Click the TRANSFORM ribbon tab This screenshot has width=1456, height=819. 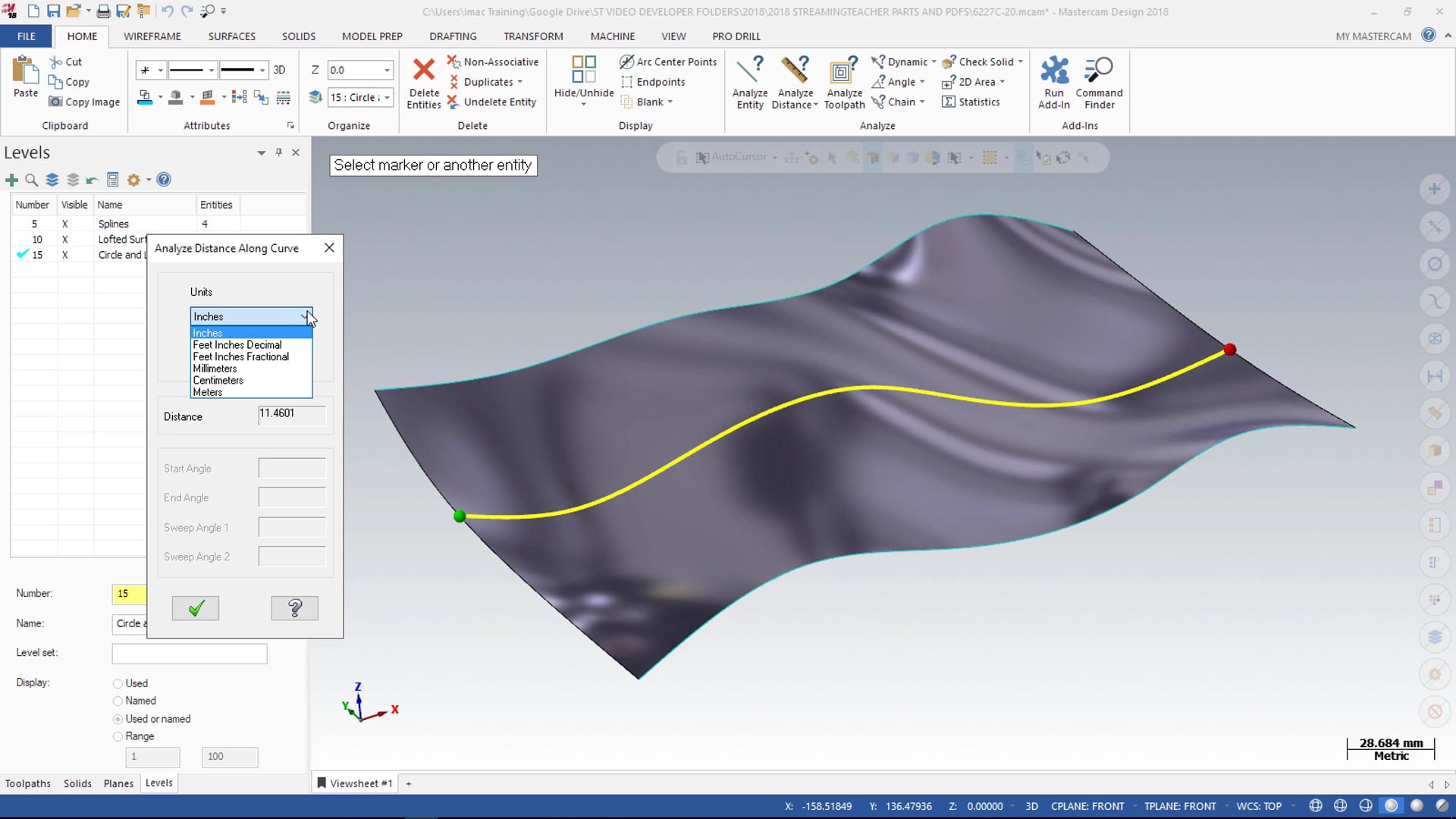533,36
